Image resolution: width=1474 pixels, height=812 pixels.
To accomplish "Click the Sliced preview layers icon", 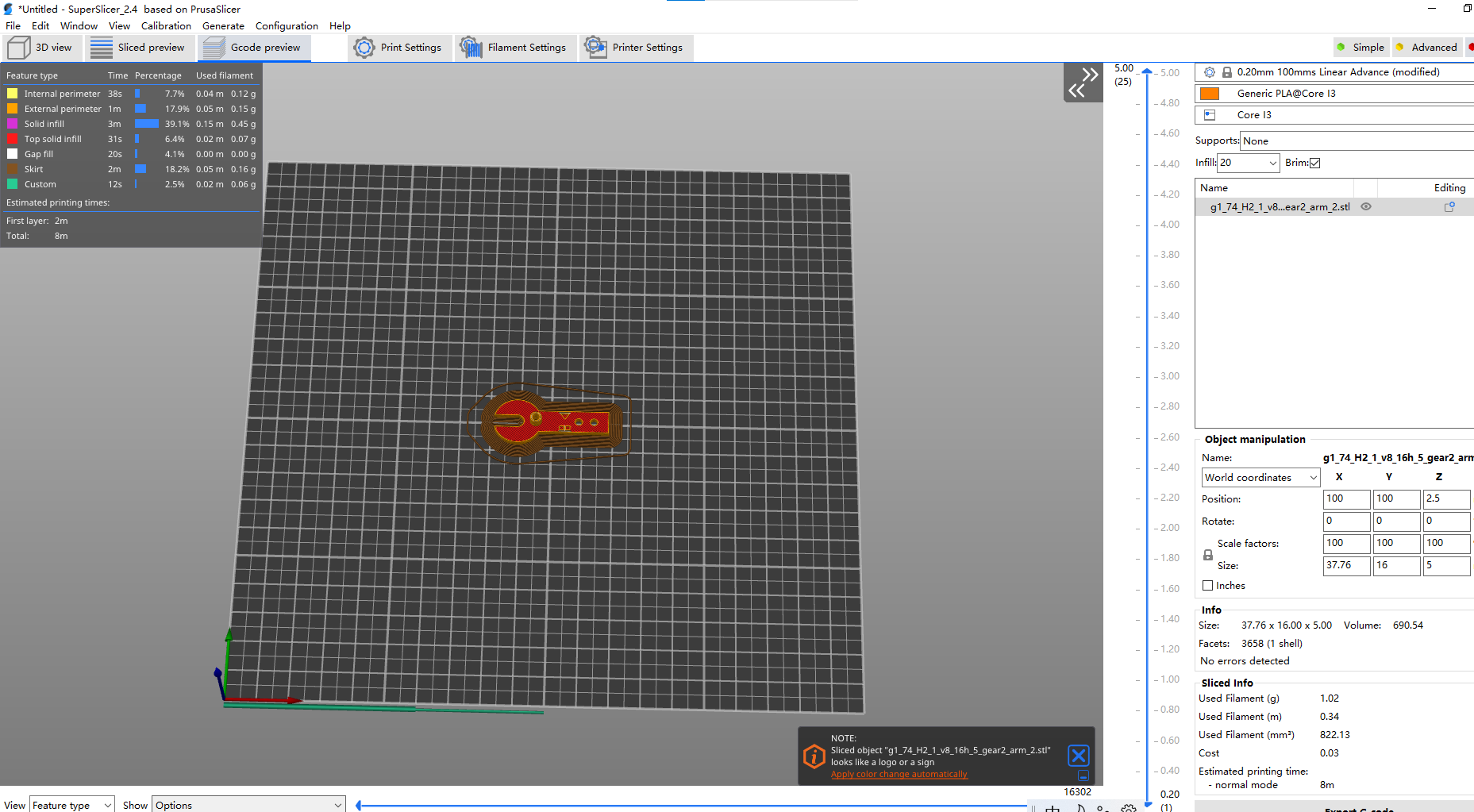I will coord(102,48).
